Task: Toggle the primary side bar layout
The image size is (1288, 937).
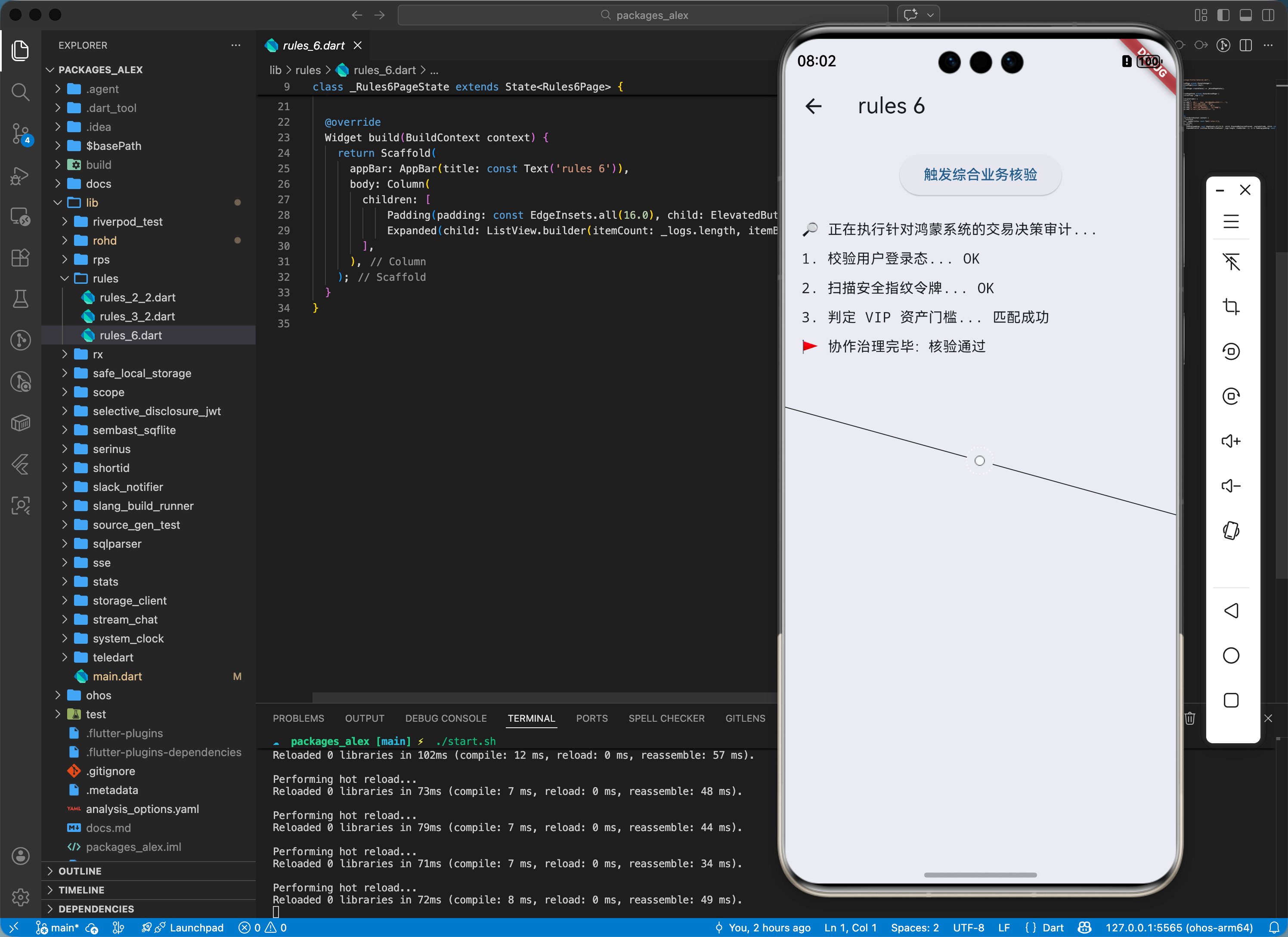Action: 1223,16
